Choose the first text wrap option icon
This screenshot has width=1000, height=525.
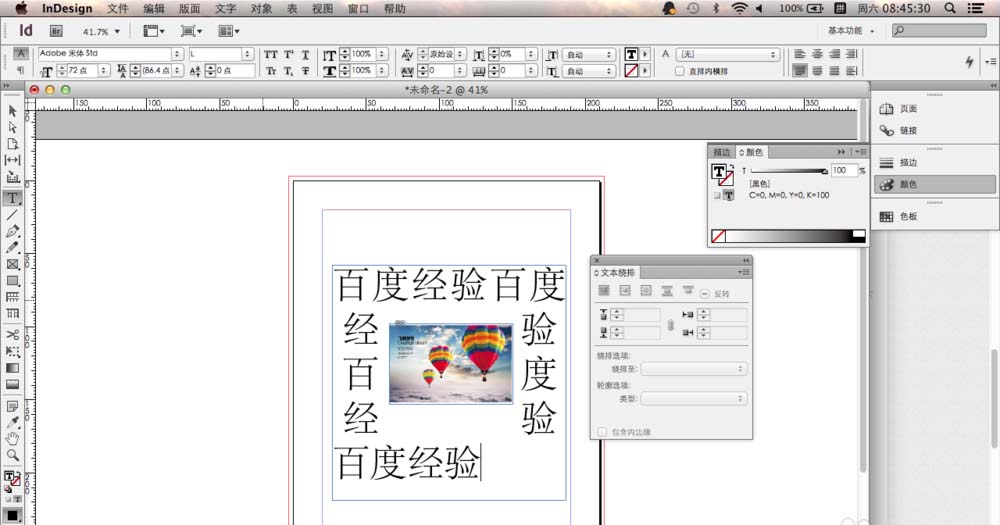(x=603, y=291)
